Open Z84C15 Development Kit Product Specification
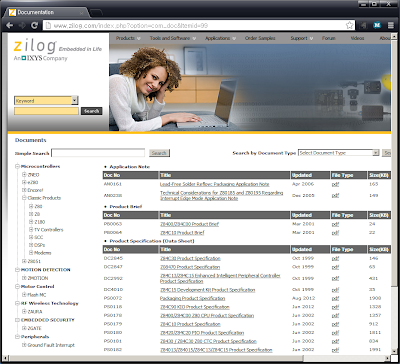 pyautogui.click(x=207, y=290)
